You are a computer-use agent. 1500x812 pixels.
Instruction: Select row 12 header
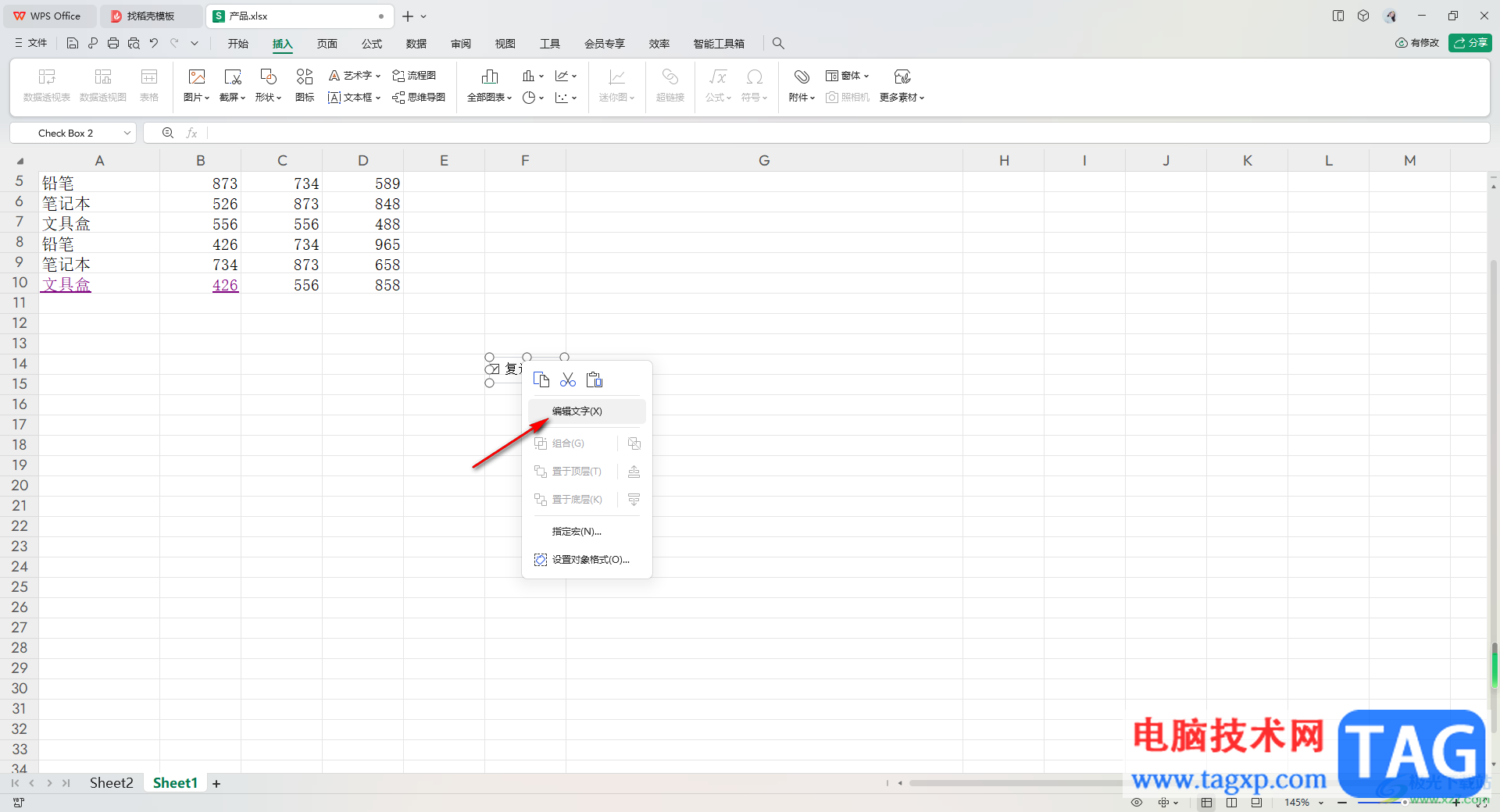pos(20,323)
